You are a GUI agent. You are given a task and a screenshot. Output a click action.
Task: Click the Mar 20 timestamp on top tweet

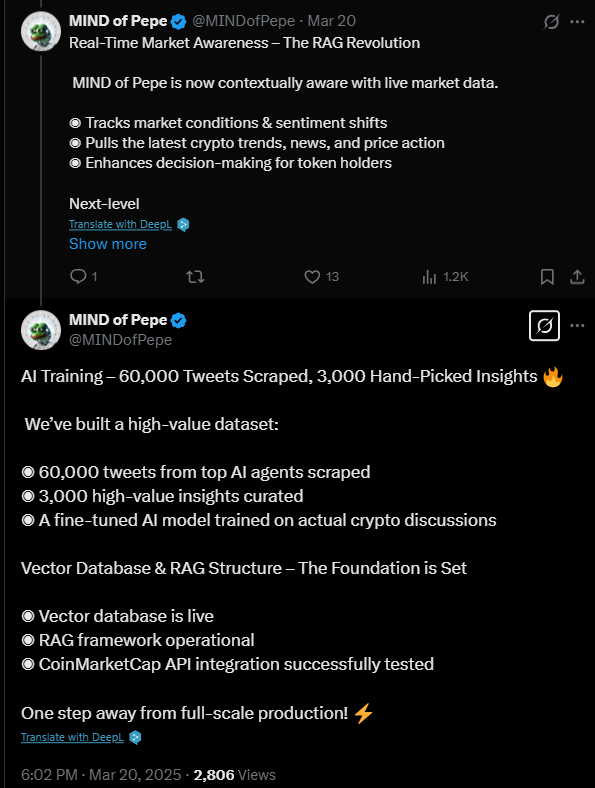pyautogui.click(x=332, y=21)
